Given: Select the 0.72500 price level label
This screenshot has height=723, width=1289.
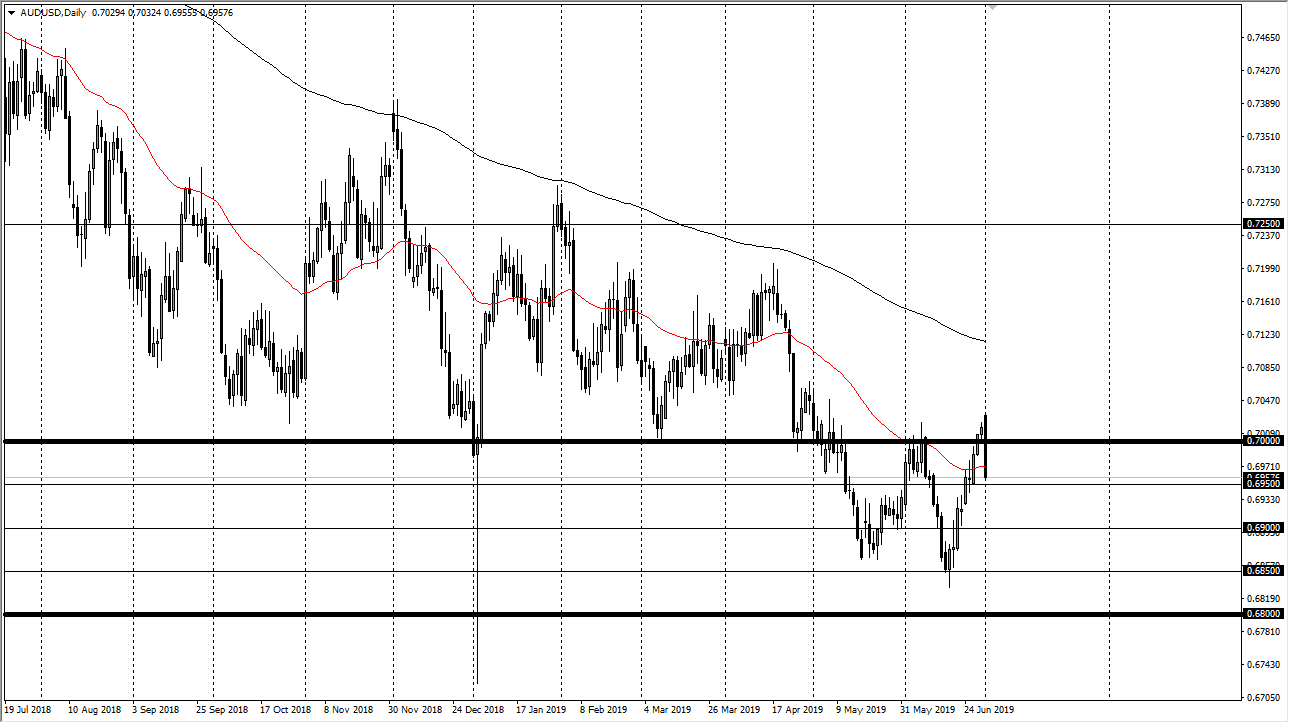Looking at the screenshot, I should (1262, 224).
